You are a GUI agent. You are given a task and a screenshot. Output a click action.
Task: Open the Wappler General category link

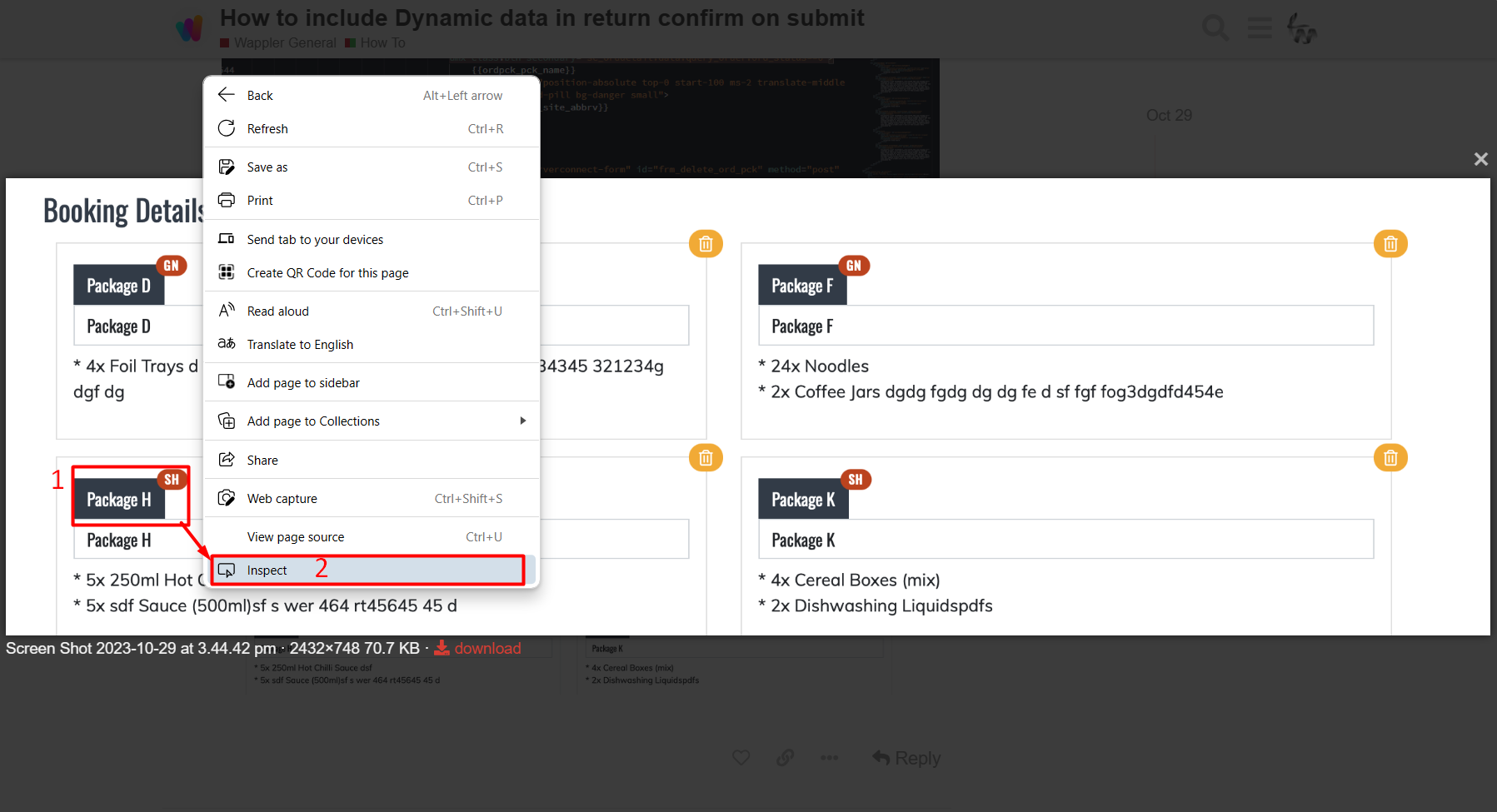(284, 42)
